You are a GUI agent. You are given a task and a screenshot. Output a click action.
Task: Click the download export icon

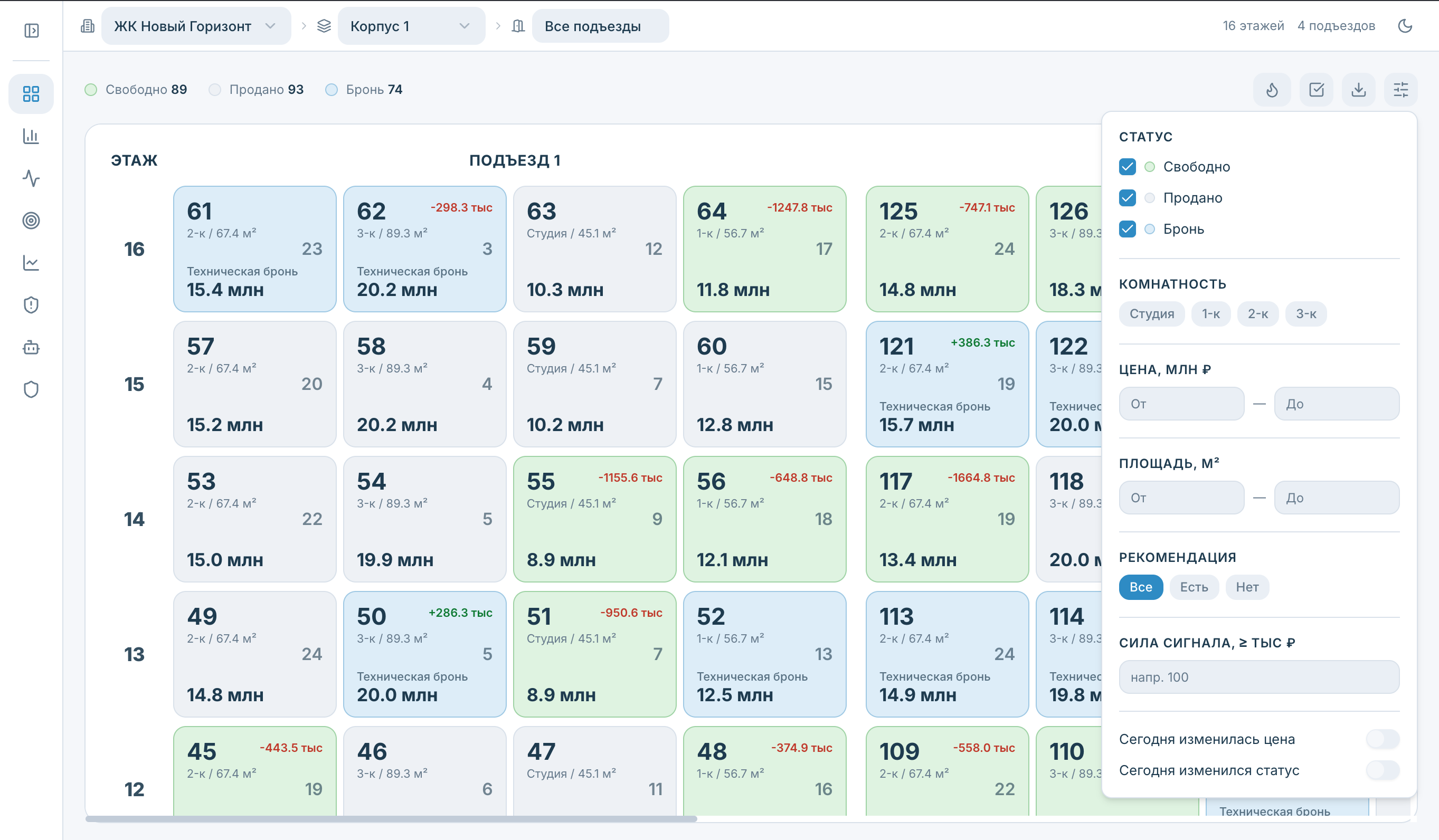pos(1358,90)
